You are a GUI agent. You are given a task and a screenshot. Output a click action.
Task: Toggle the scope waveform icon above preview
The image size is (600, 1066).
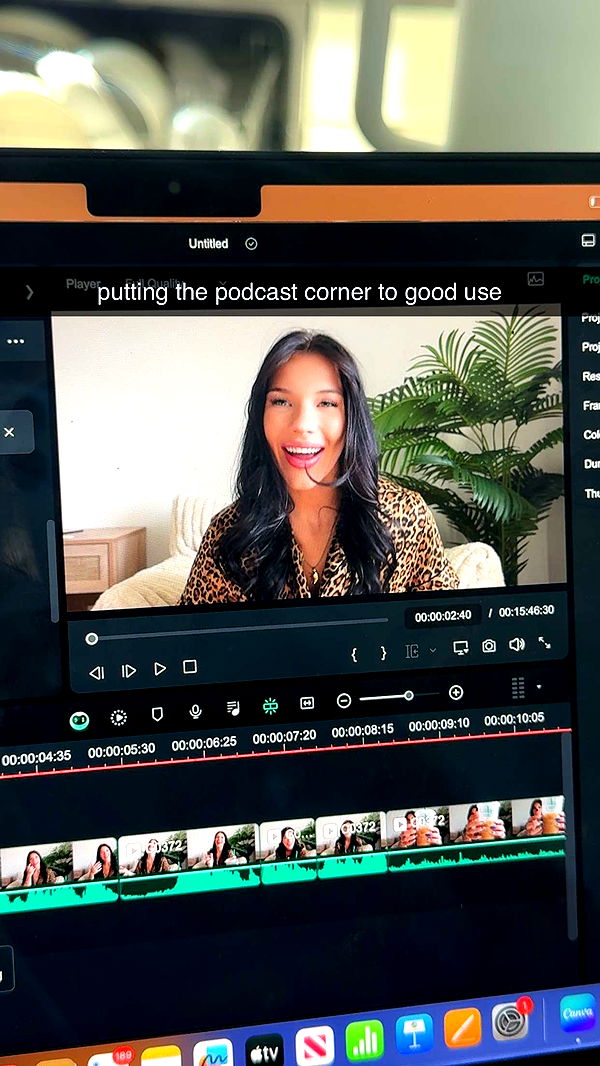tap(535, 279)
